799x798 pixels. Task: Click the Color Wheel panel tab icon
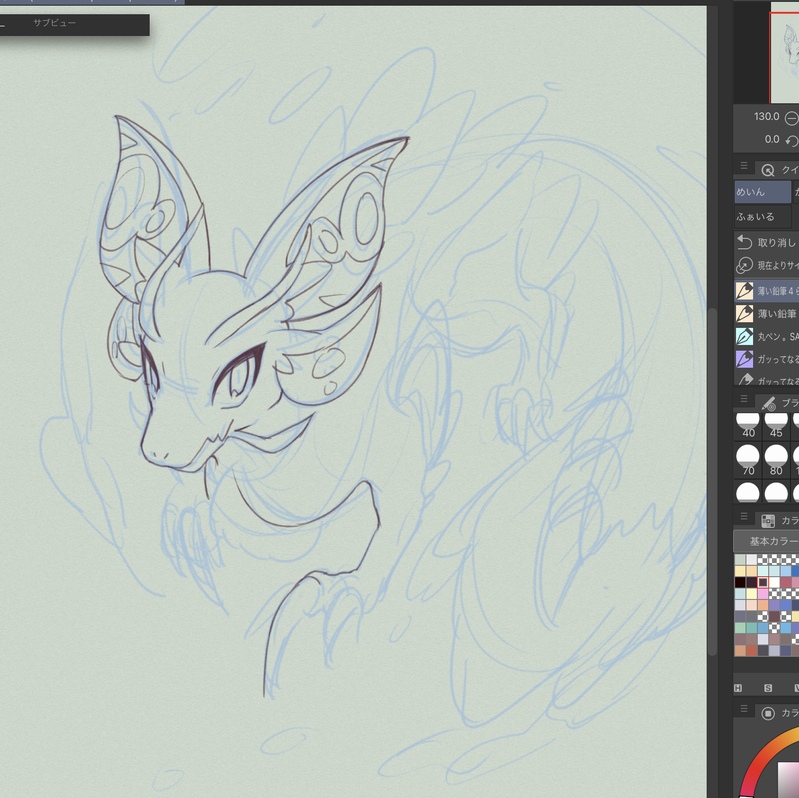(768, 713)
